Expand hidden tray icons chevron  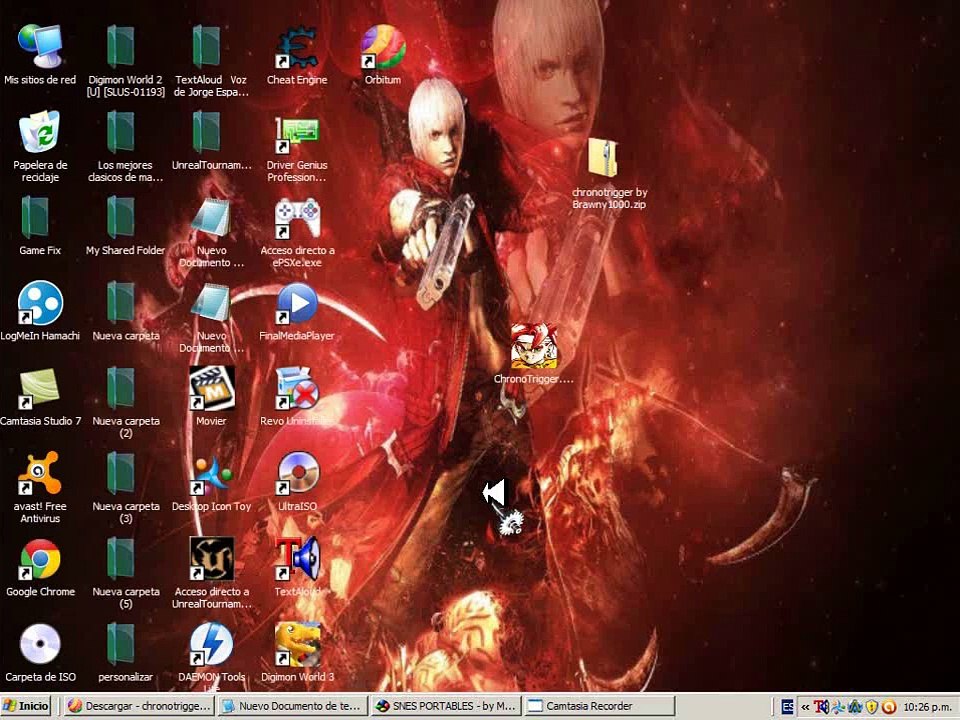(x=805, y=707)
